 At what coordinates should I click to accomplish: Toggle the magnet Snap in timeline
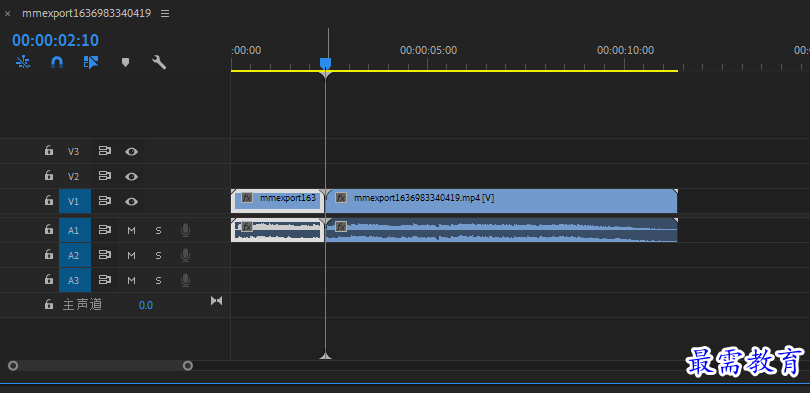pyautogui.click(x=57, y=62)
